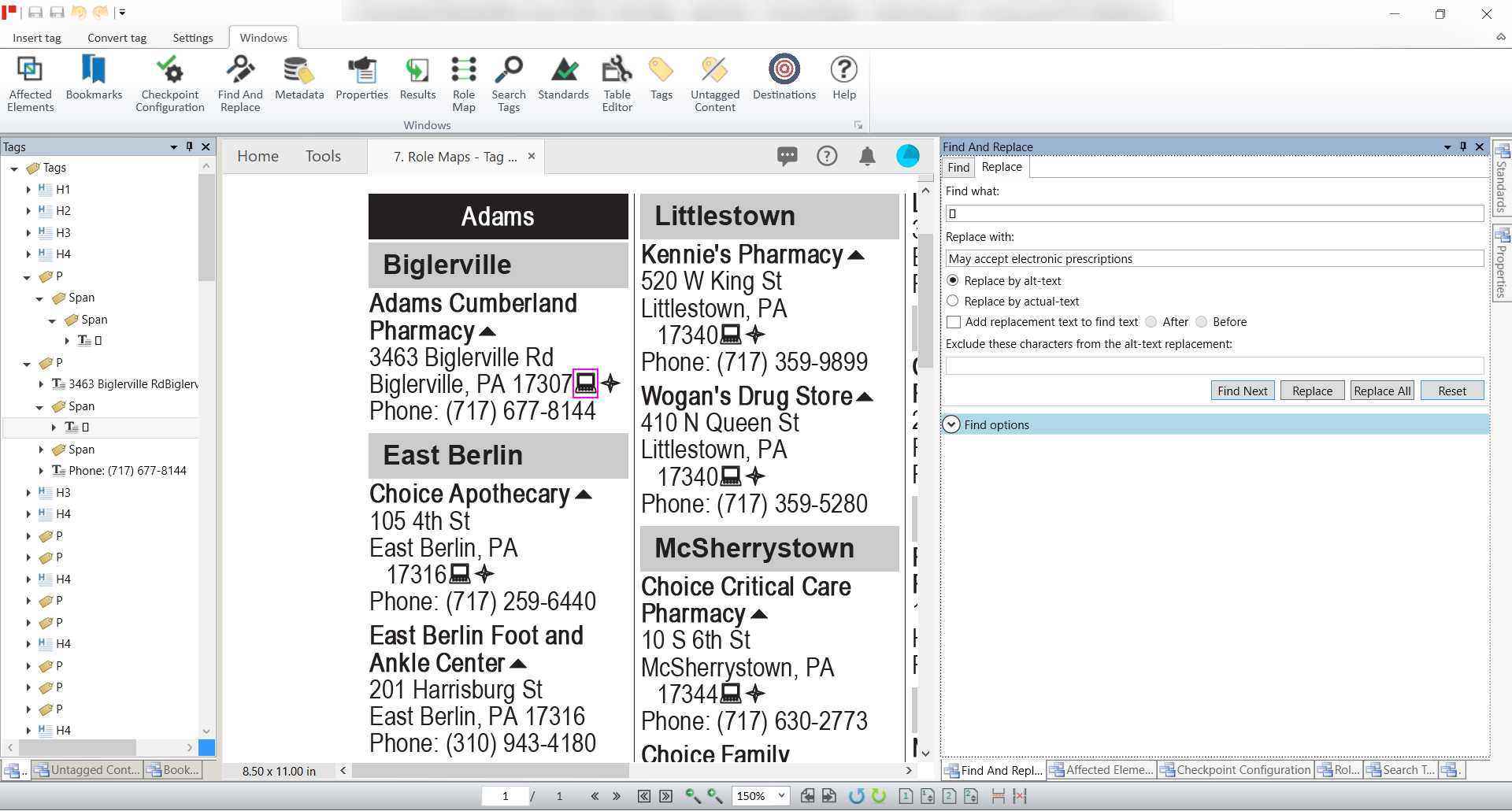
Task: Open Find And Replace panel options dropdown
Action: point(1447,147)
